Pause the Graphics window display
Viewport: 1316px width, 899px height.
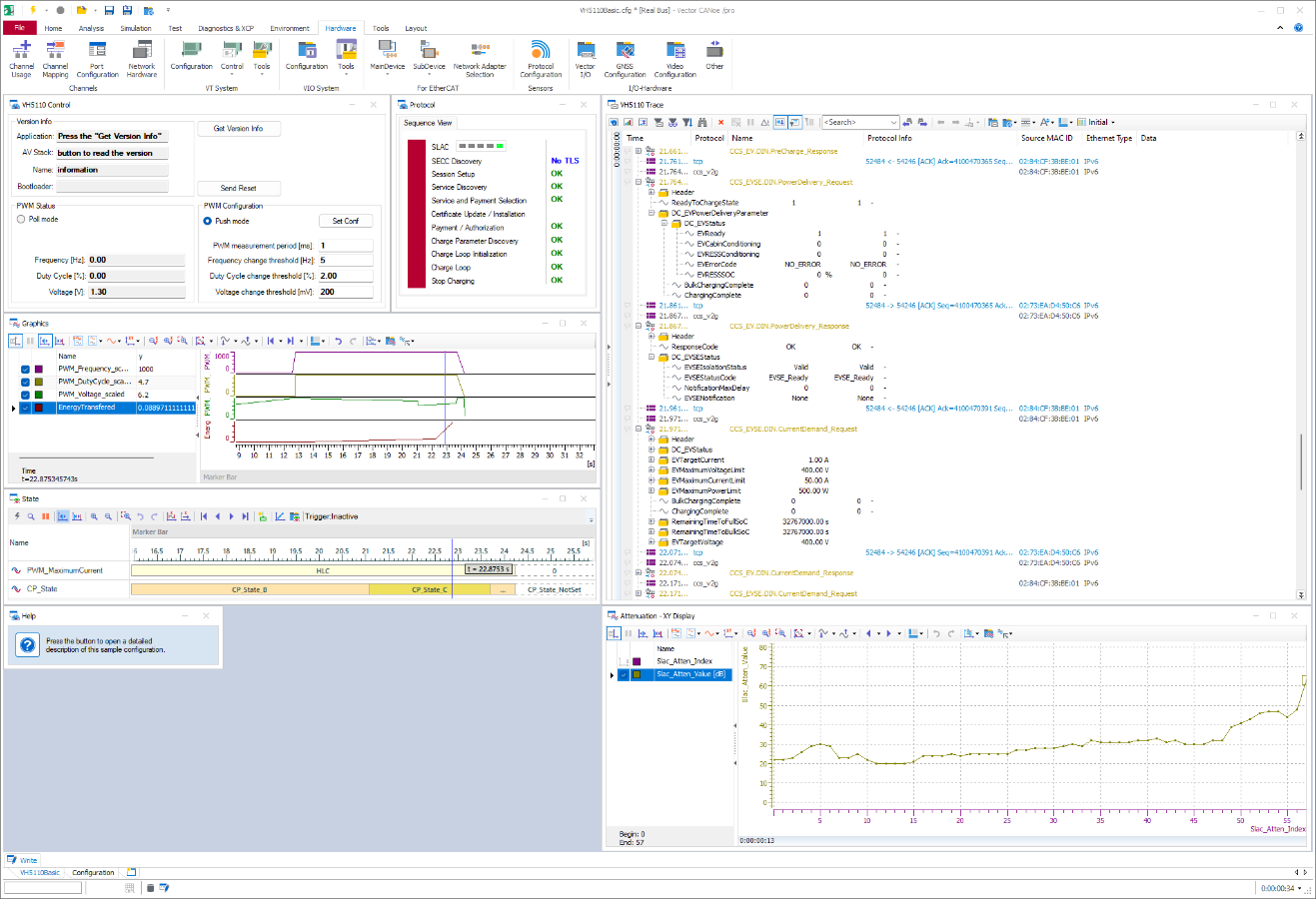pyautogui.click(x=30, y=341)
